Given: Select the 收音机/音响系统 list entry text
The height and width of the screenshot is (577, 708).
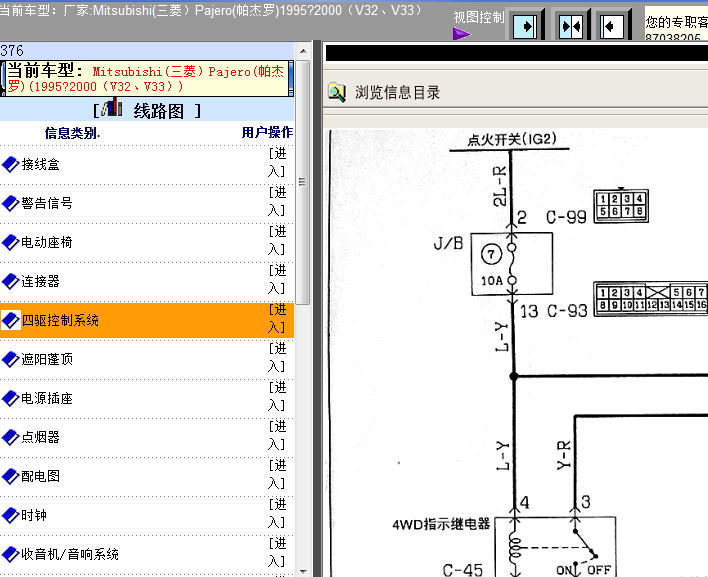Looking at the screenshot, I should (70, 554).
